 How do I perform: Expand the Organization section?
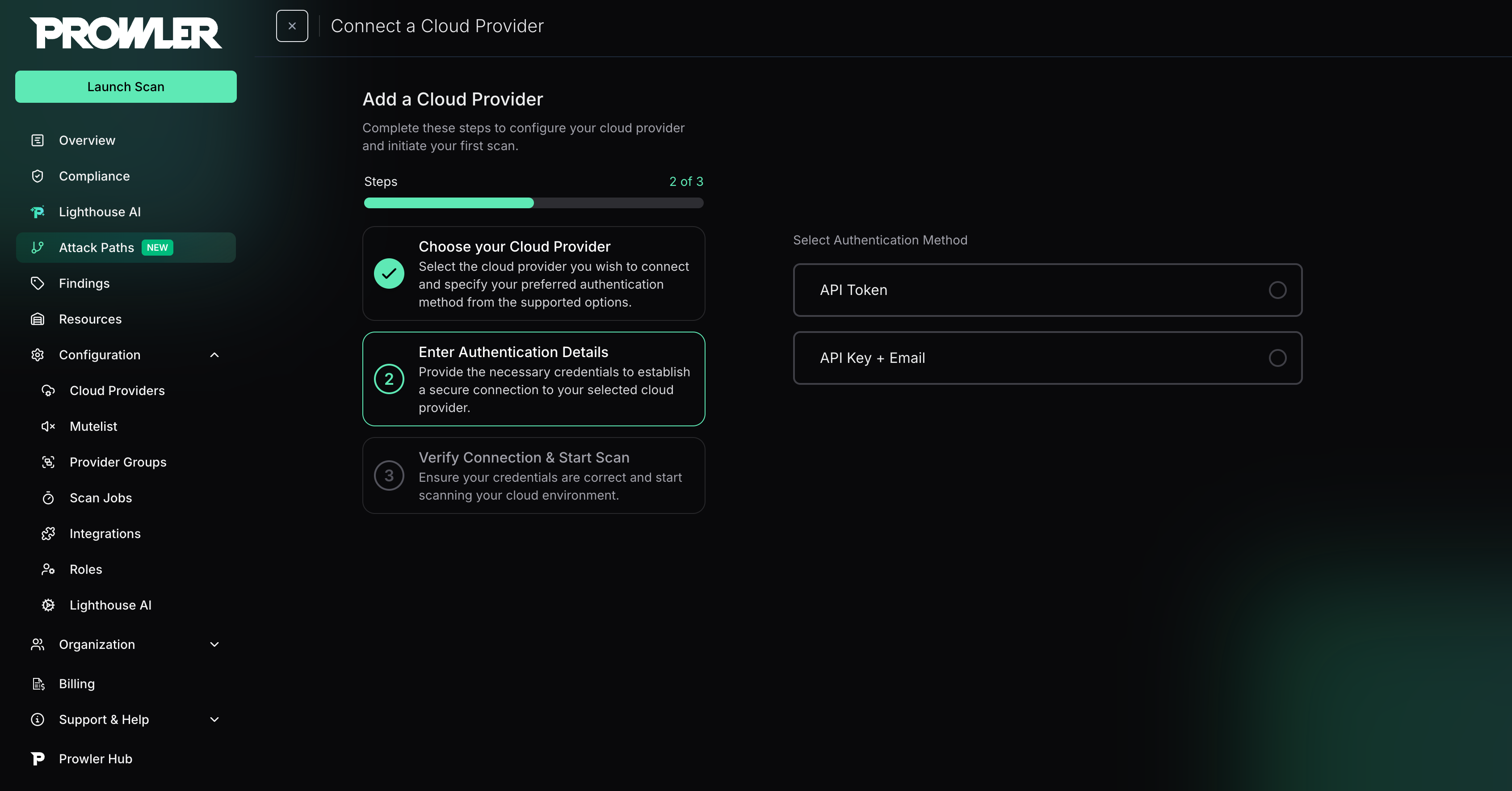click(214, 644)
